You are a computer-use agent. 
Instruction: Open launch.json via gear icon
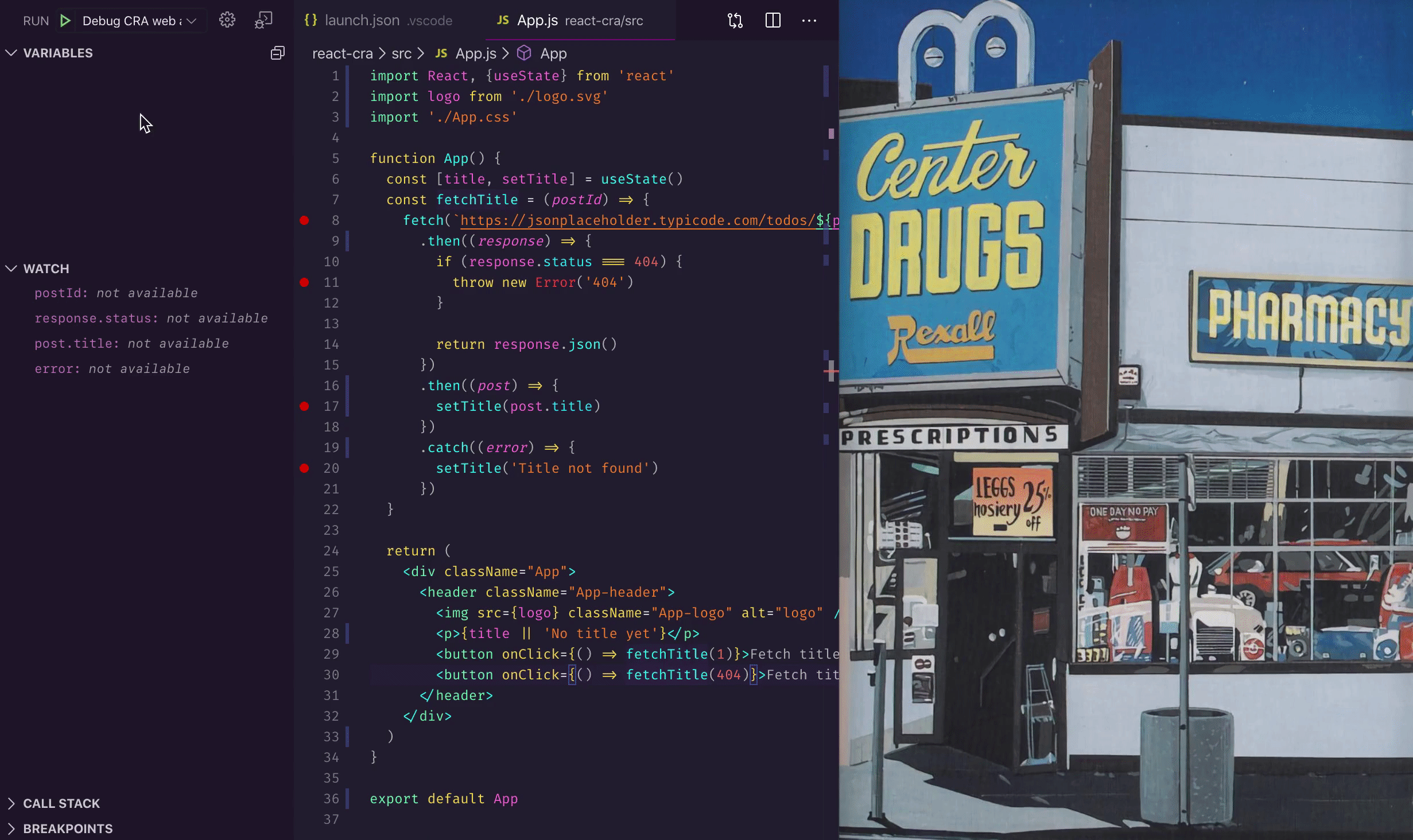click(x=227, y=21)
